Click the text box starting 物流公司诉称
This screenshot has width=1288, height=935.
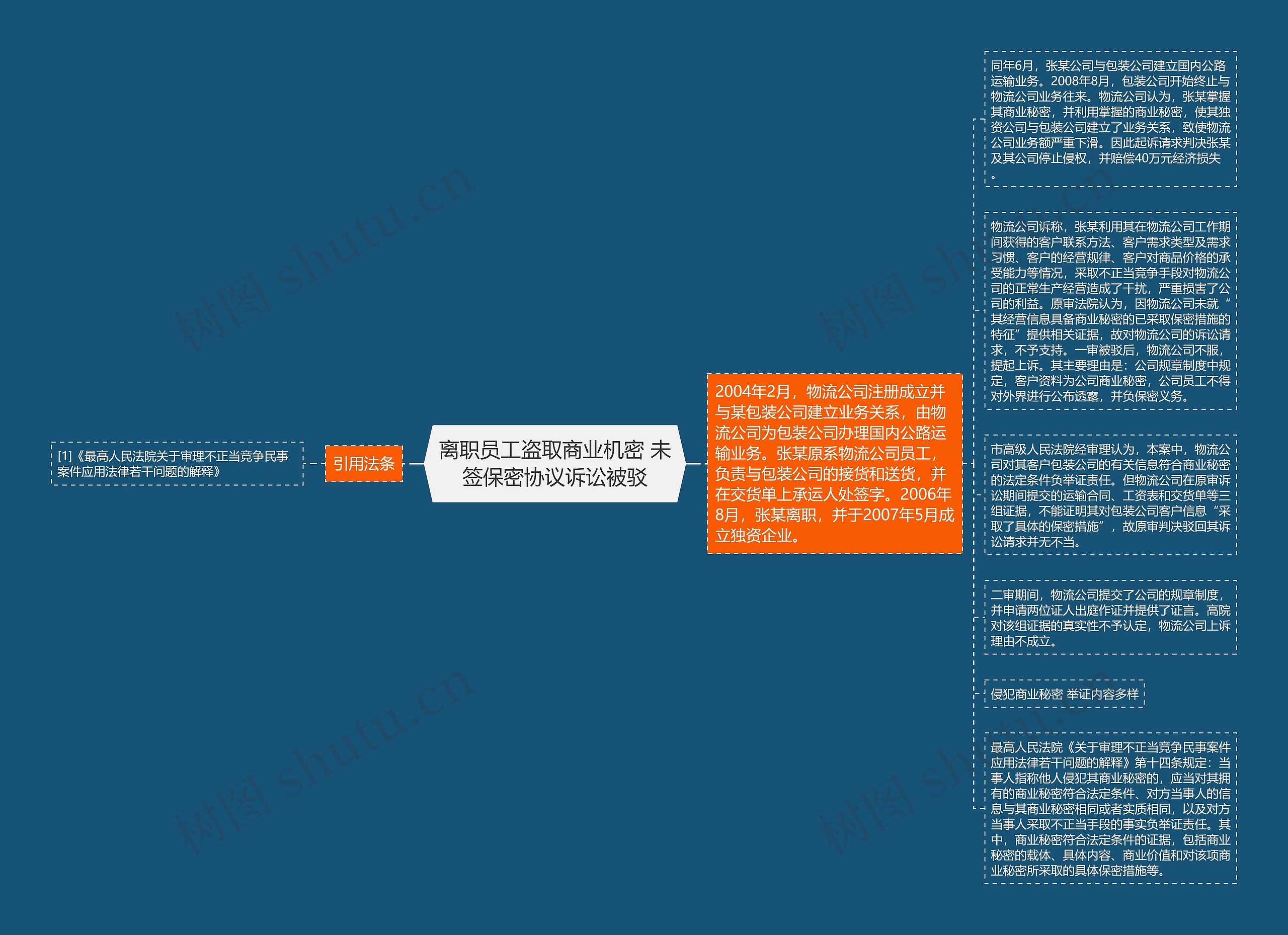point(1111,311)
